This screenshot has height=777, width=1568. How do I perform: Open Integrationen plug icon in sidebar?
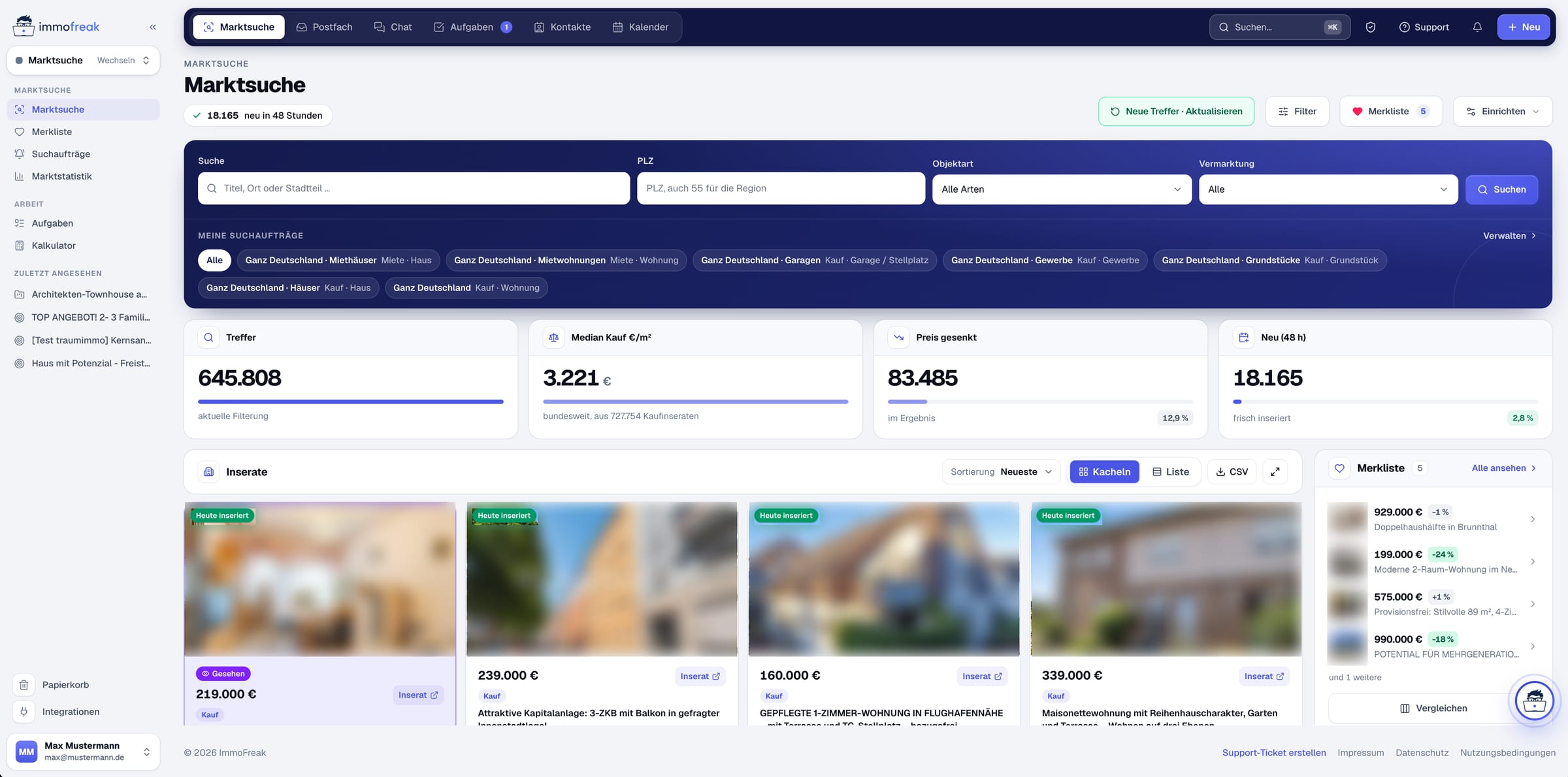24,712
